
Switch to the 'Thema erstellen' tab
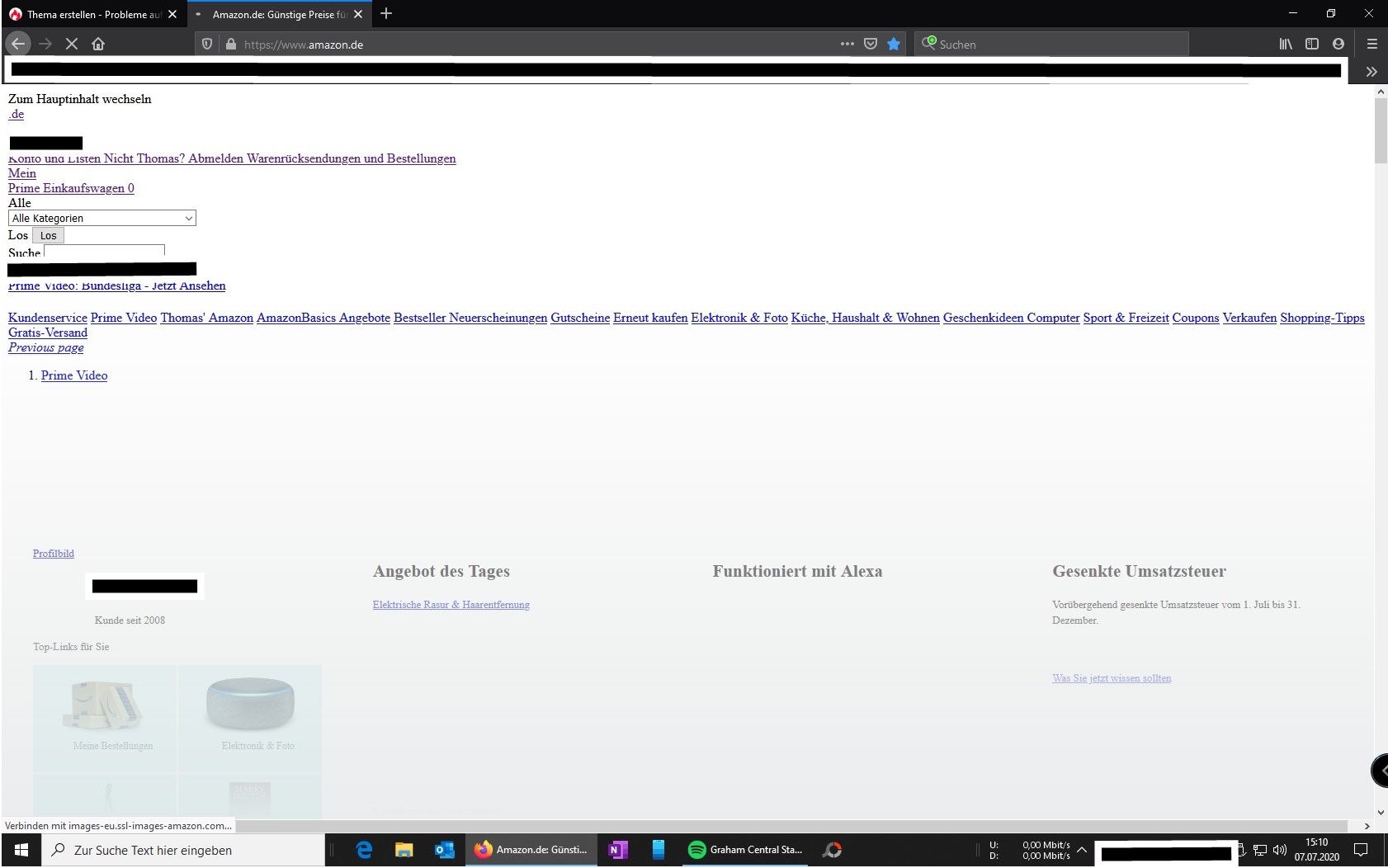click(x=92, y=14)
